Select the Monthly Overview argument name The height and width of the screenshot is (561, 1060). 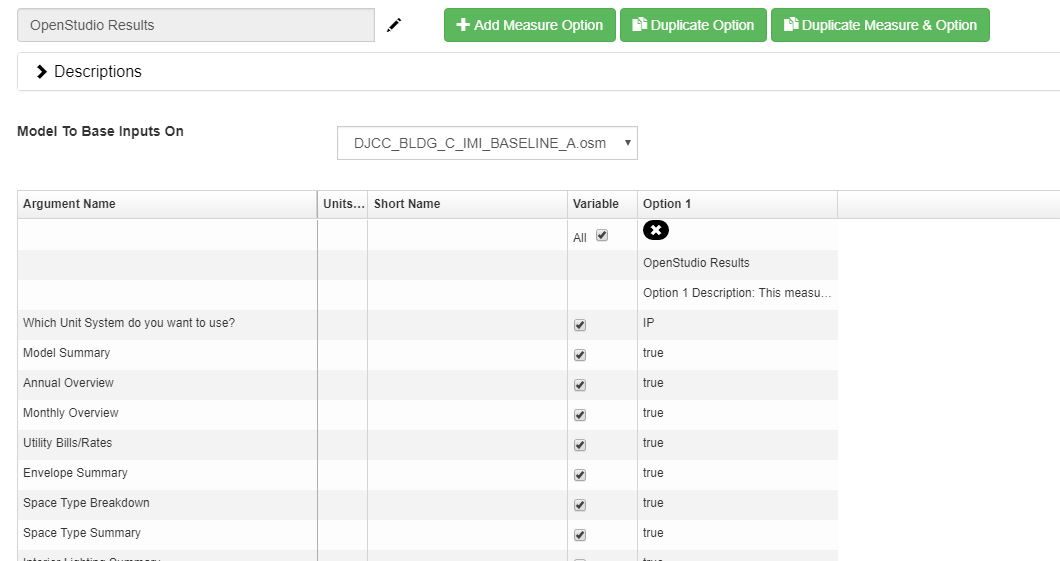[71, 413]
